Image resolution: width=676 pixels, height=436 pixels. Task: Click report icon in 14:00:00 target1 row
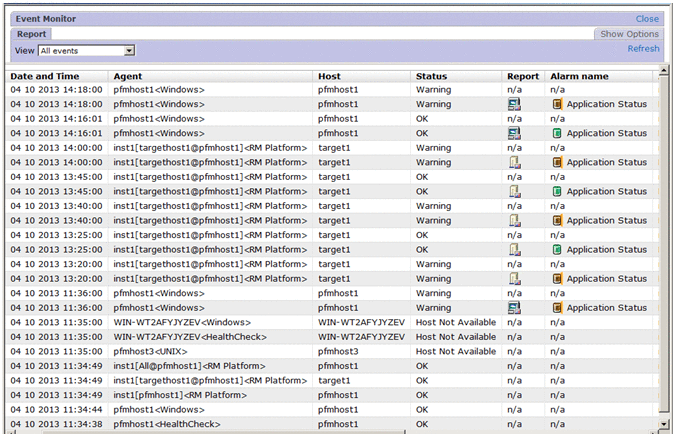(514, 162)
